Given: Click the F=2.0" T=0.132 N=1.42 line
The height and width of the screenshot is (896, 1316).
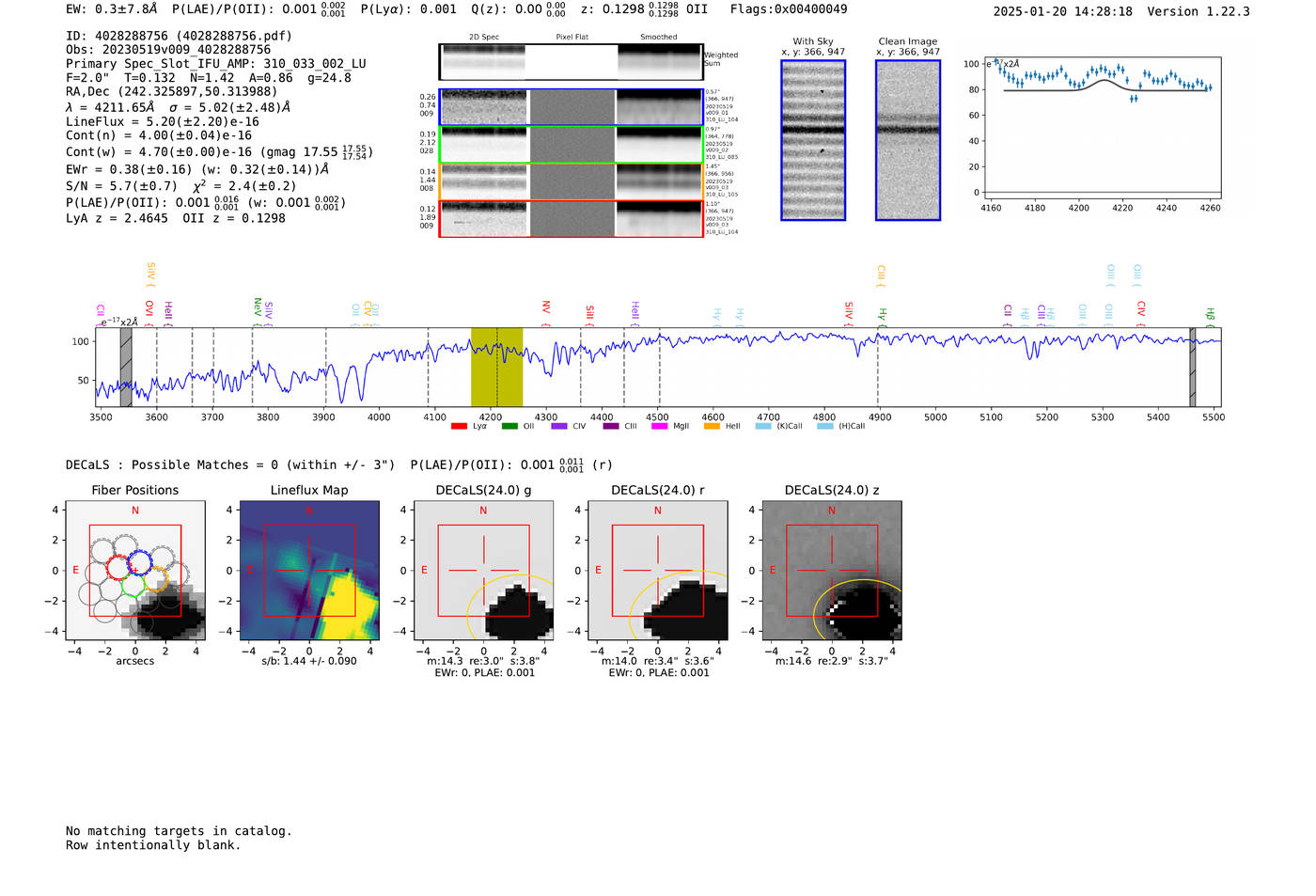Looking at the screenshot, I should (x=209, y=77).
